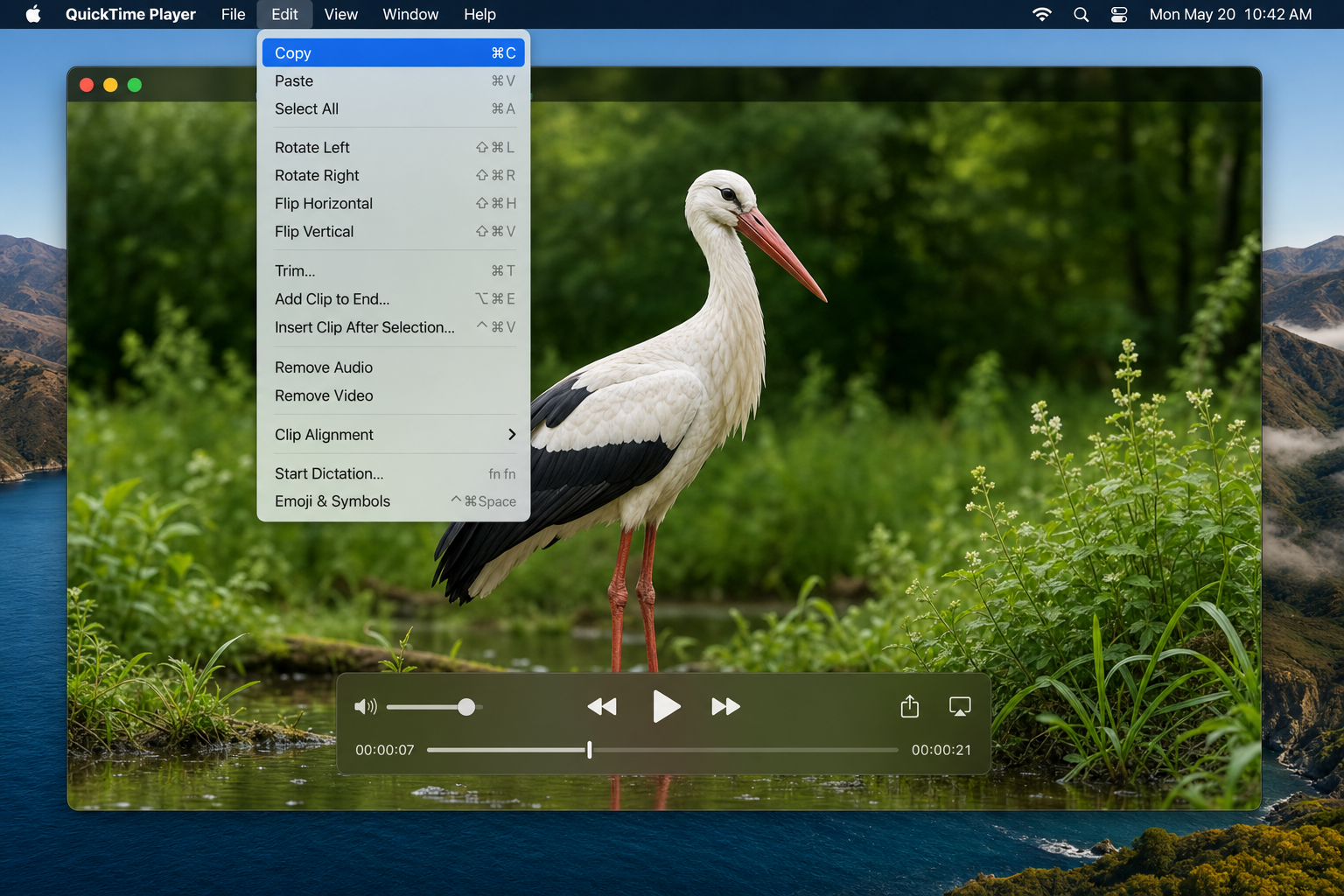
Task: Play the video
Action: pos(666,706)
